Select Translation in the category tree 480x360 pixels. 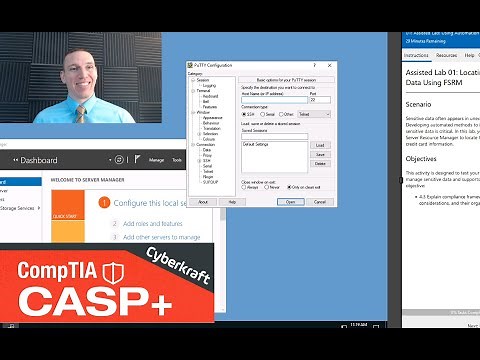212,128
